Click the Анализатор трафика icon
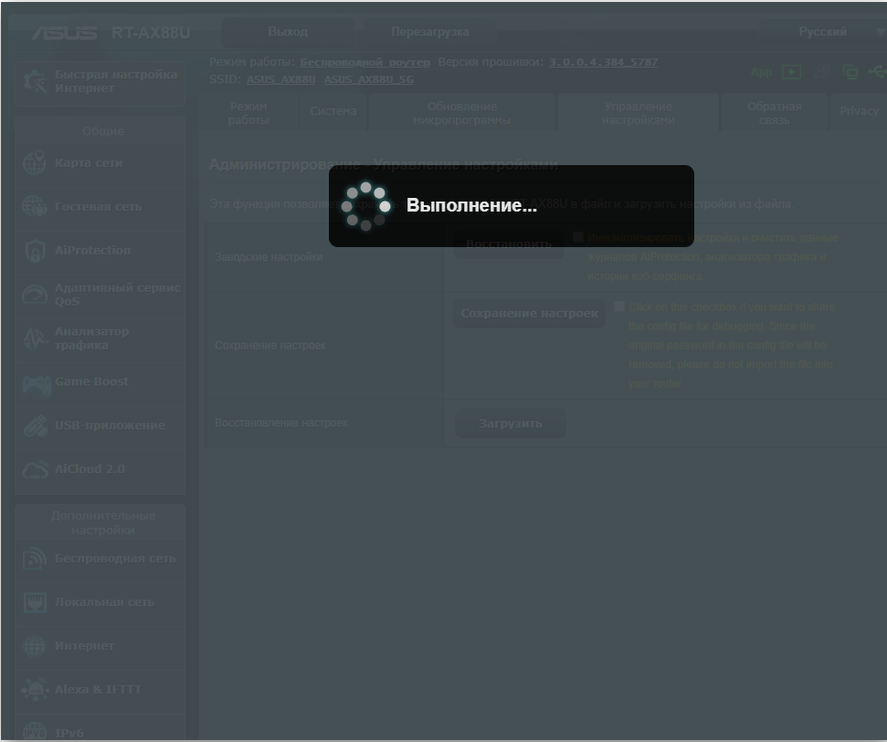 [x=35, y=338]
